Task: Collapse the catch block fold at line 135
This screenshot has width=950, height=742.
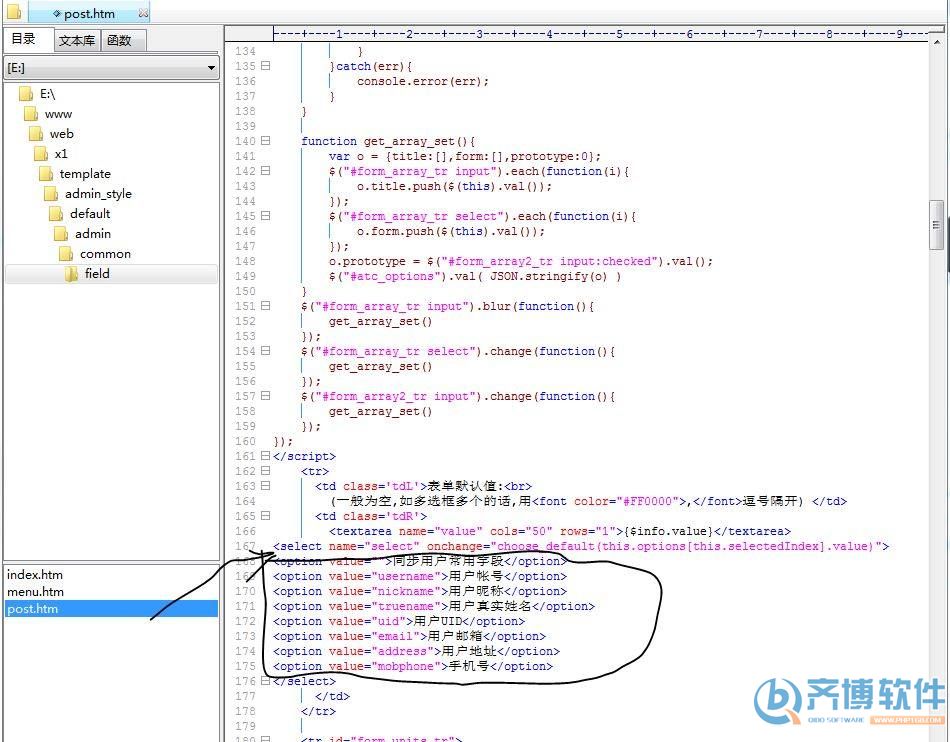Action: [265, 66]
